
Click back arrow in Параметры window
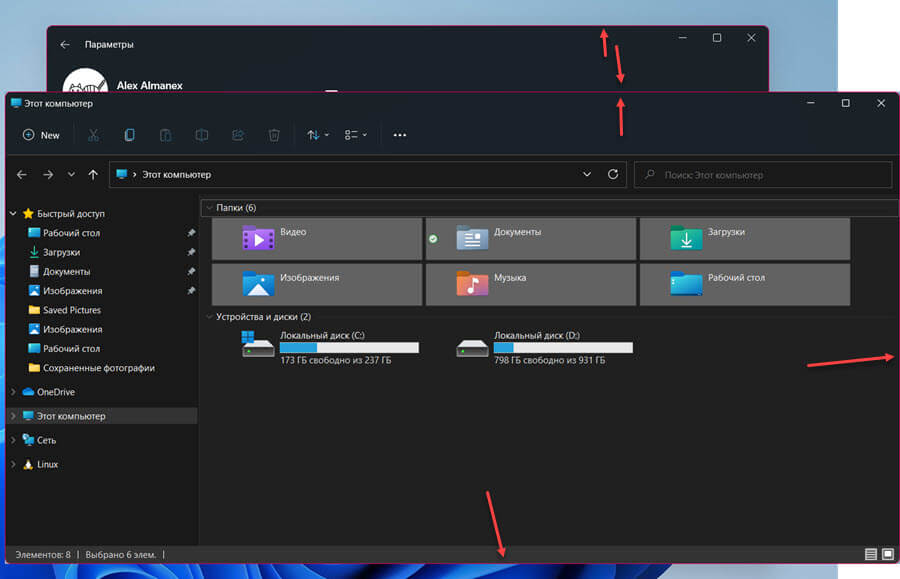pos(65,44)
